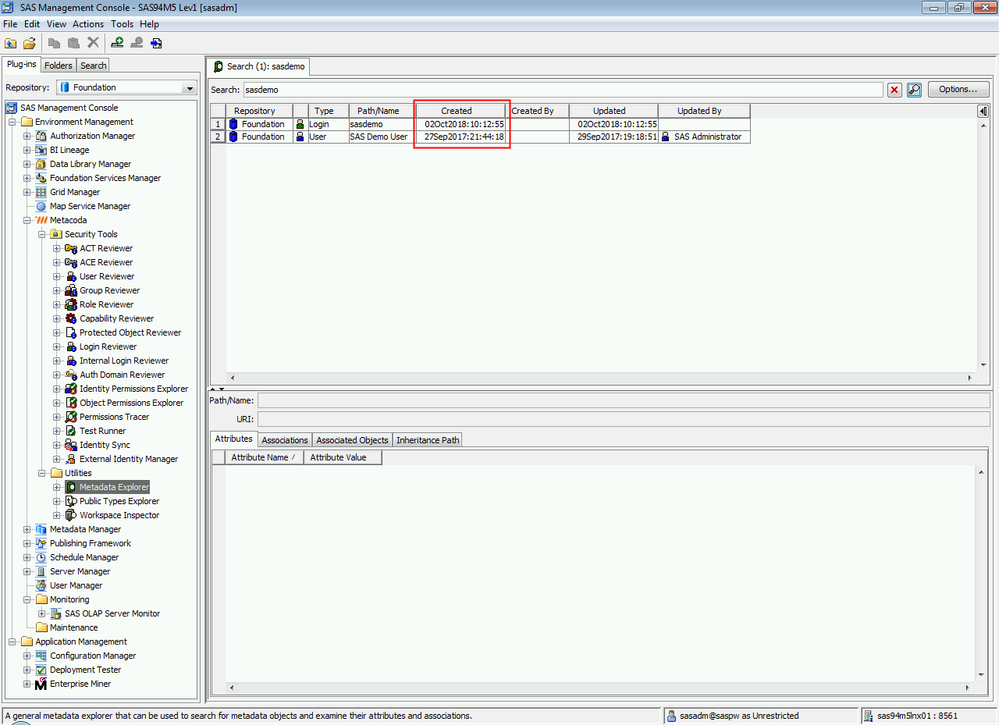Image resolution: width=999 pixels, height=725 pixels.
Task: Select the Identity Sync icon
Action: point(71,445)
